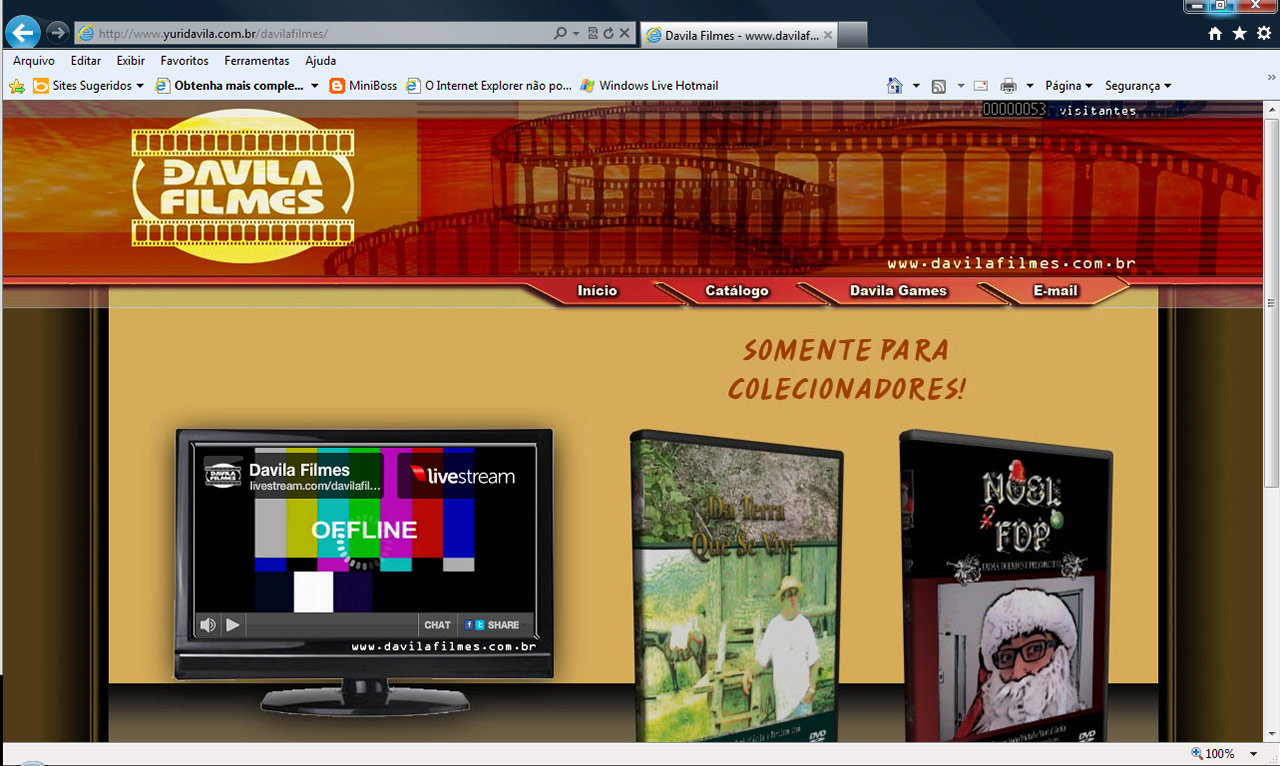This screenshot has height=766, width=1280.
Task: Open the Ajuda menu
Action: click(x=321, y=61)
